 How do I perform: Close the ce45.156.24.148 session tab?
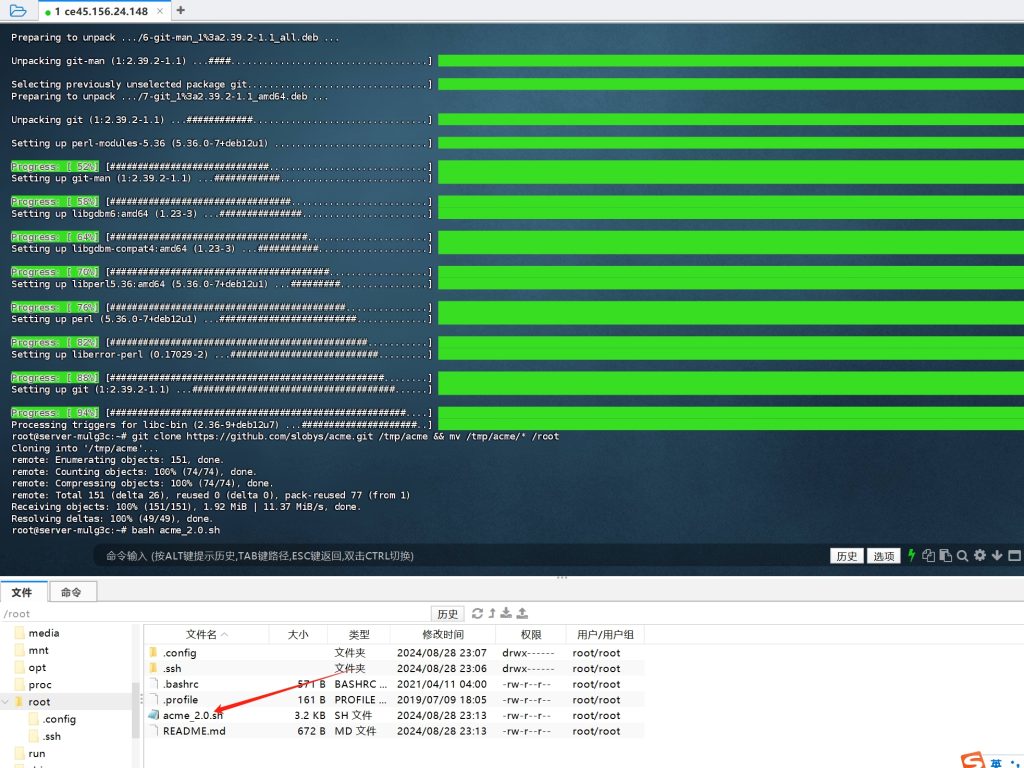pyautogui.click(x=160, y=11)
